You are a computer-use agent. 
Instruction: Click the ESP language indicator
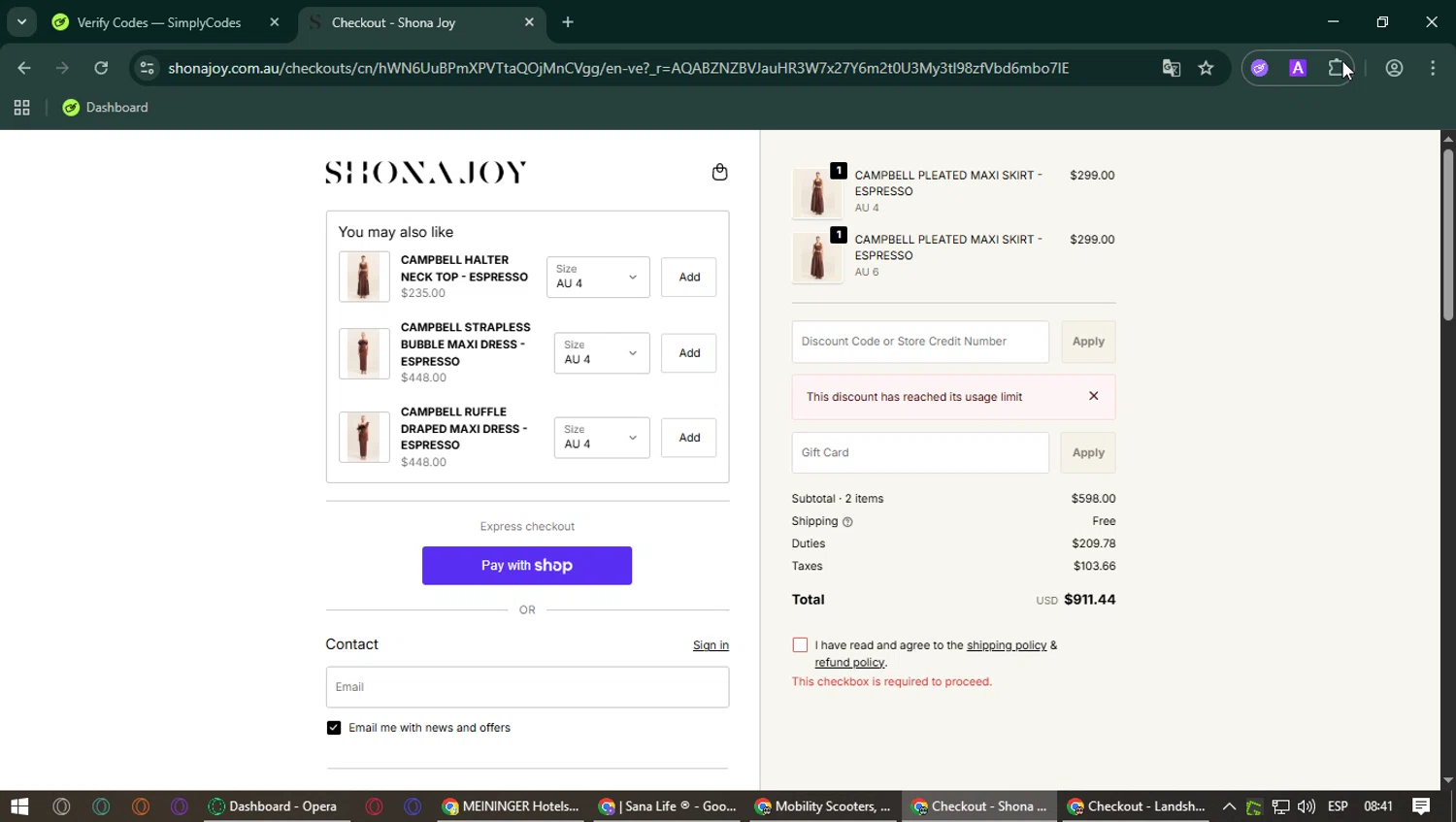pos(1338,806)
